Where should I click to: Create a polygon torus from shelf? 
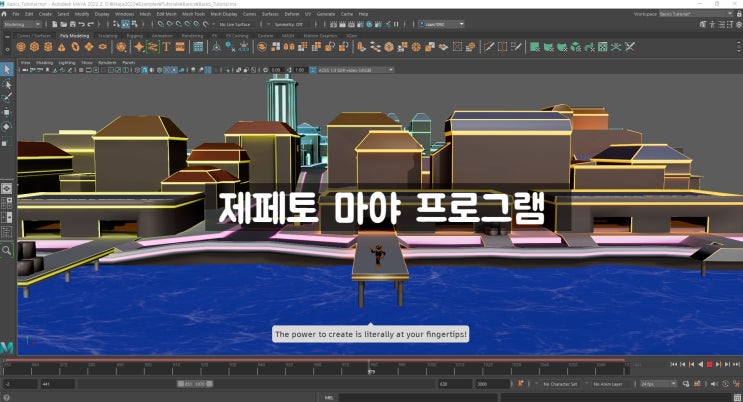[75, 47]
